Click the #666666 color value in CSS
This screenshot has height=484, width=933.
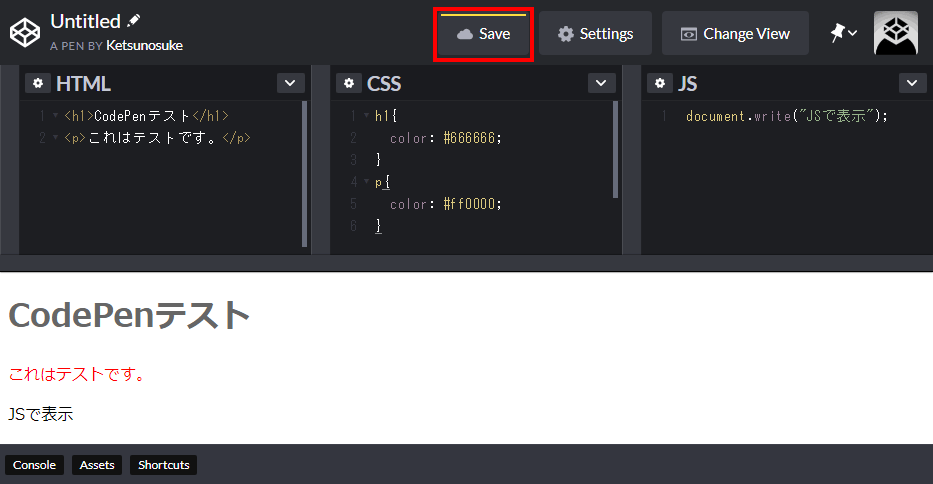[469, 138]
